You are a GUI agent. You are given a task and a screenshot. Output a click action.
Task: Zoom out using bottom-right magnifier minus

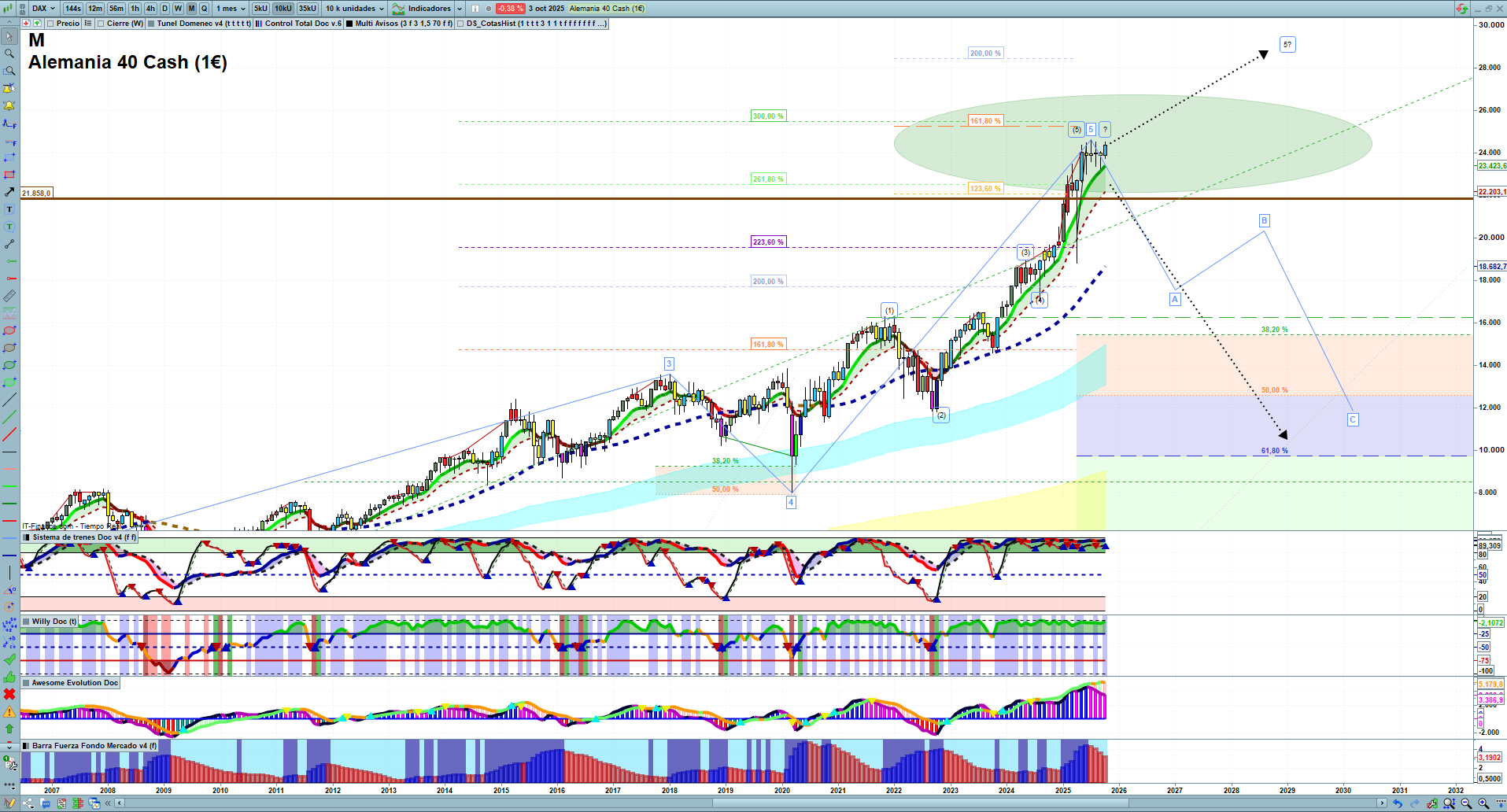(1466, 803)
